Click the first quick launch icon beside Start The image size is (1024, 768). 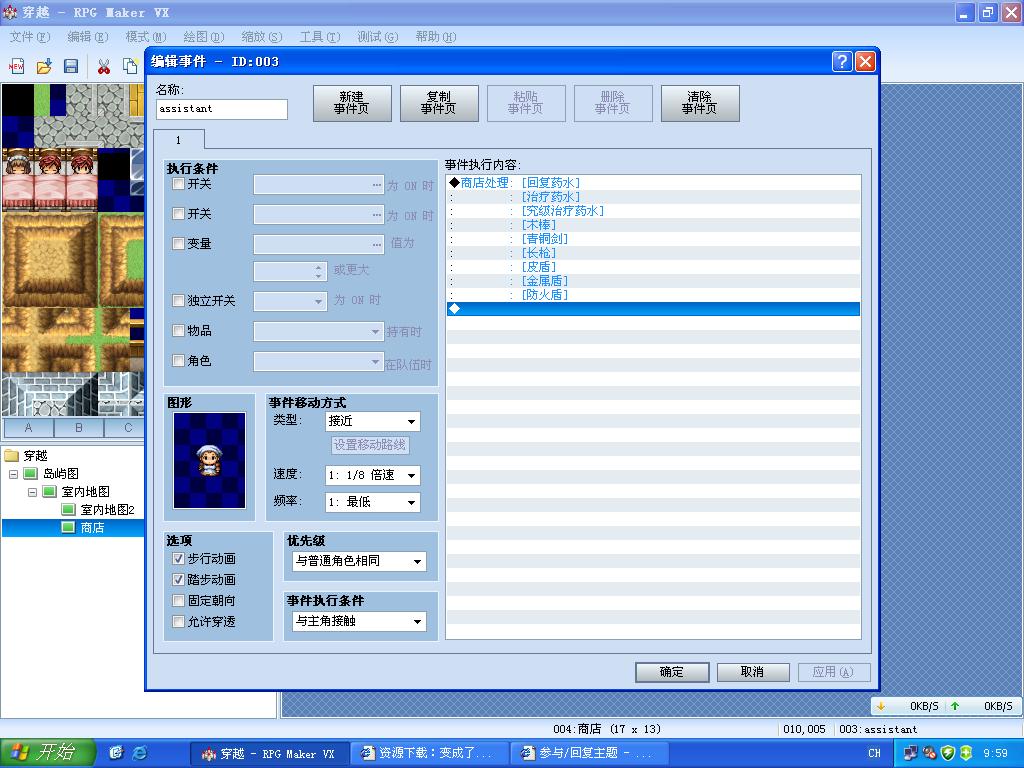point(116,753)
